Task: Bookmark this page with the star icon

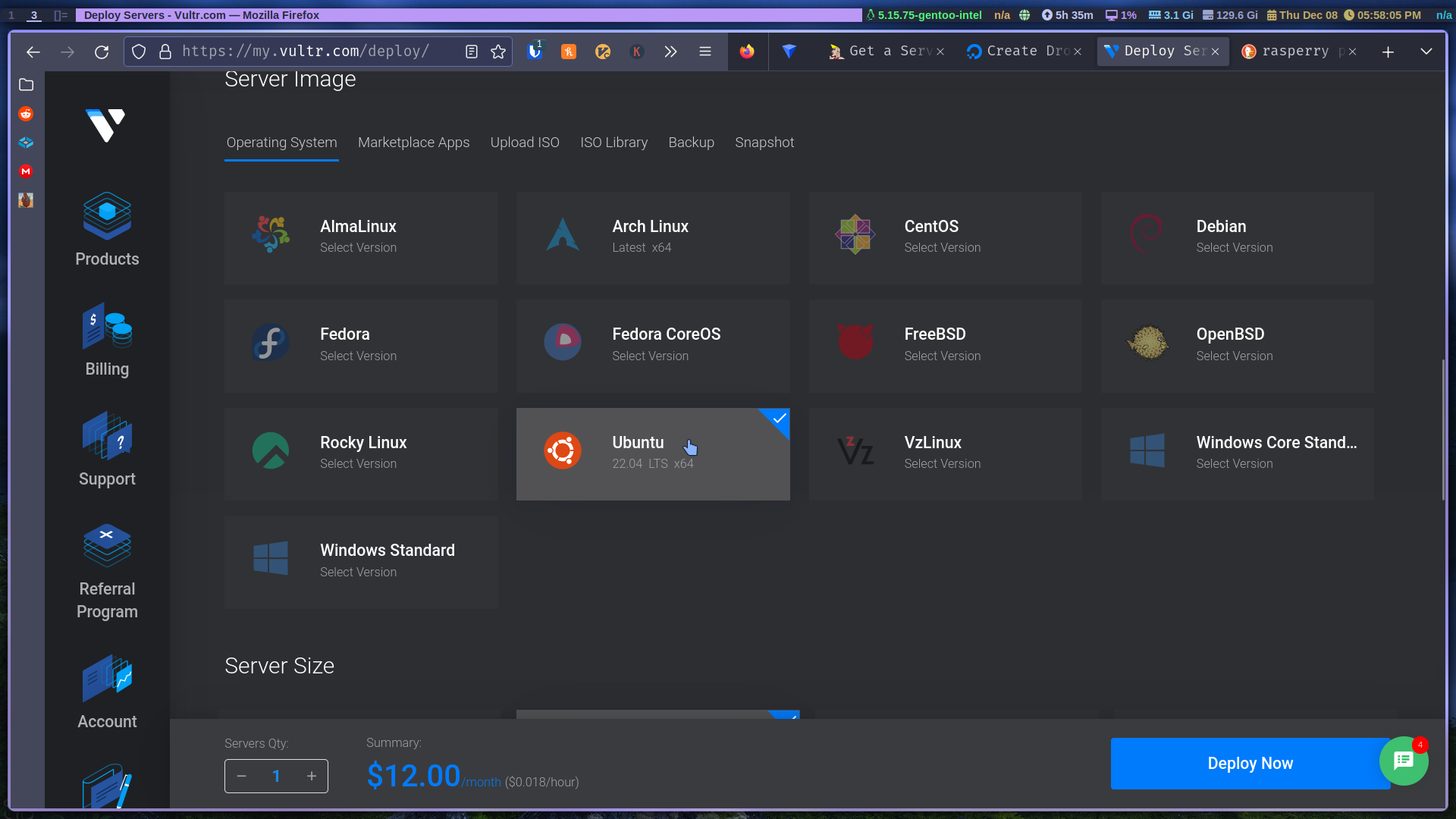Action: pos(498,52)
